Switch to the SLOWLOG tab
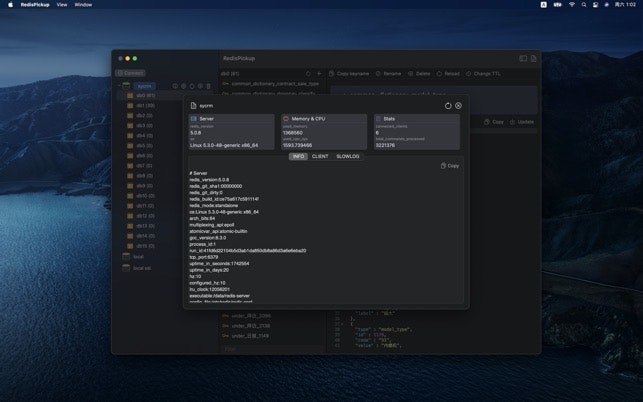Screen dimensions: 643x402 coord(347,156)
